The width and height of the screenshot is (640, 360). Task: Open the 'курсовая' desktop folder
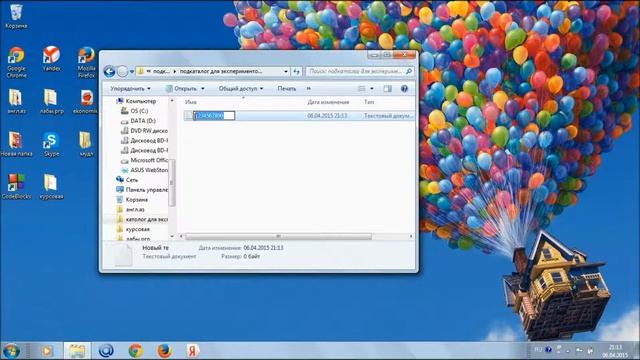(x=51, y=187)
